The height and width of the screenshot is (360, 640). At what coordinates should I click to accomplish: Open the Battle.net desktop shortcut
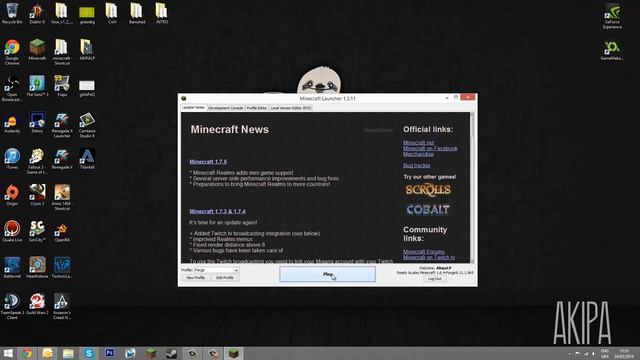click(12, 267)
